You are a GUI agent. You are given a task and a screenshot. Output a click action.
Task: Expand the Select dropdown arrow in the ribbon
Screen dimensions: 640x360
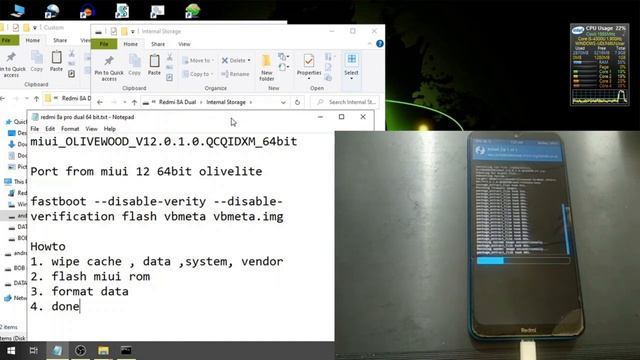351,78
